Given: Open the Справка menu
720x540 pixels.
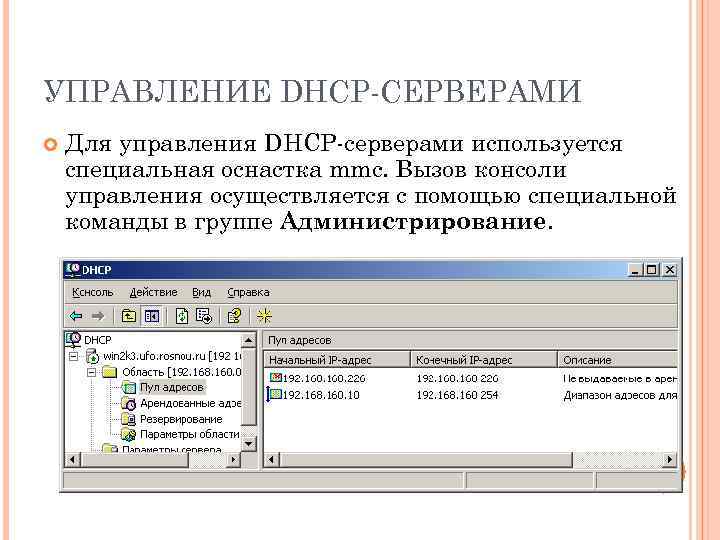Looking at the screenshot, I should [x=248, y=292].
